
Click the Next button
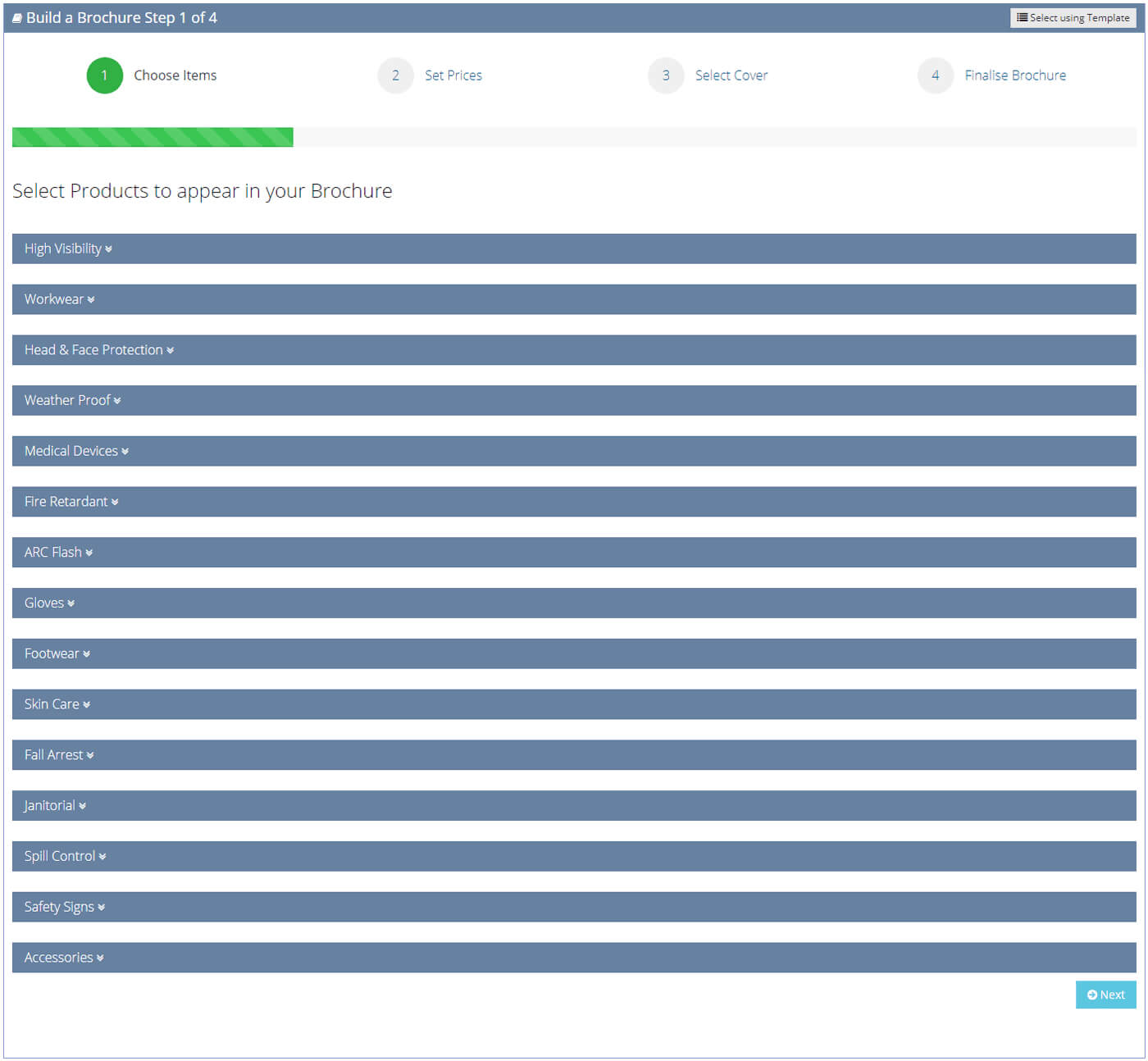[x=1105, y=995]
